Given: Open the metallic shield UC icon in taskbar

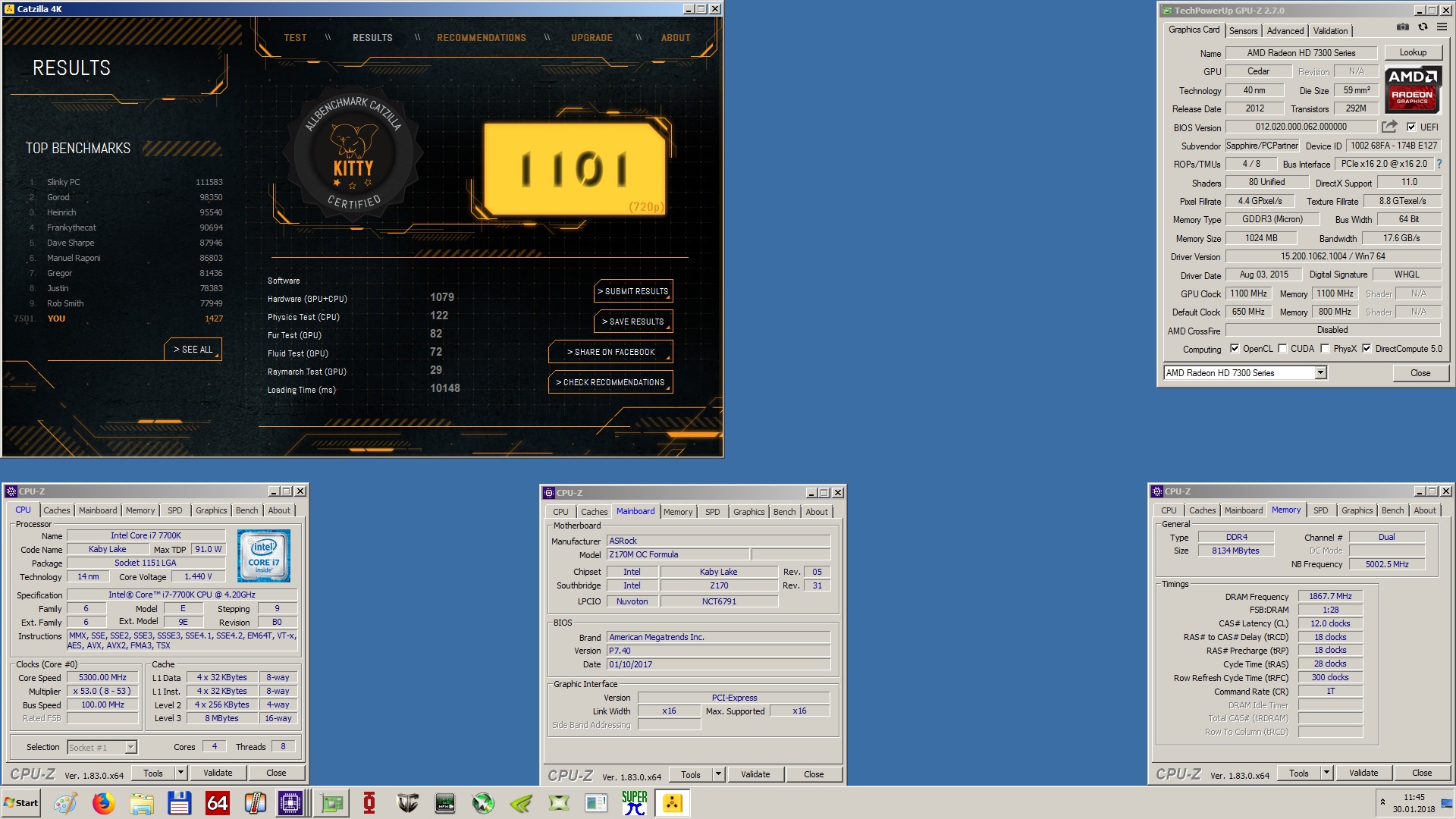Looking at the screenshot, I should 407,803.
